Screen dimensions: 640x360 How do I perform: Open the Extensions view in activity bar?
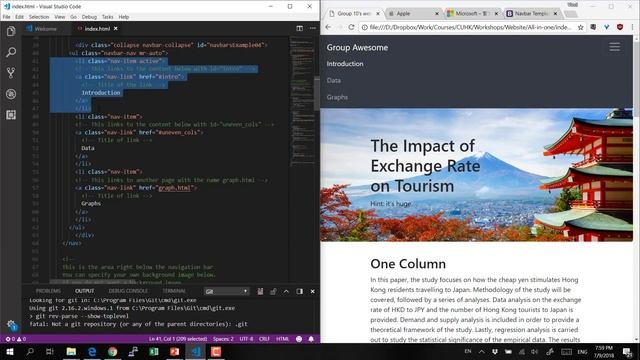(11, 115)
